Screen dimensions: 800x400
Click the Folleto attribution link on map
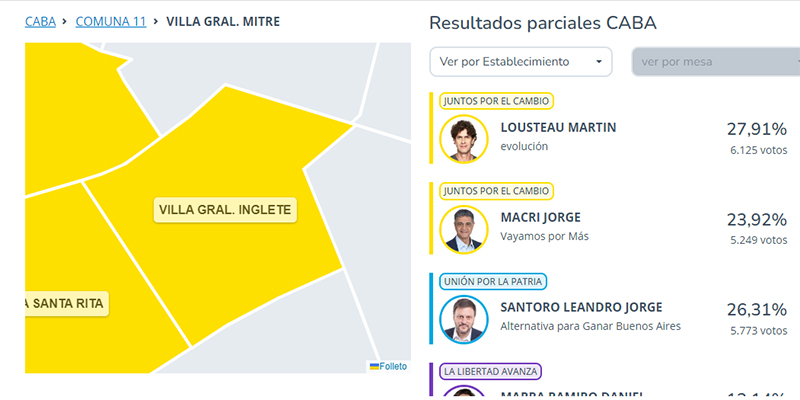tap(393, 366)
